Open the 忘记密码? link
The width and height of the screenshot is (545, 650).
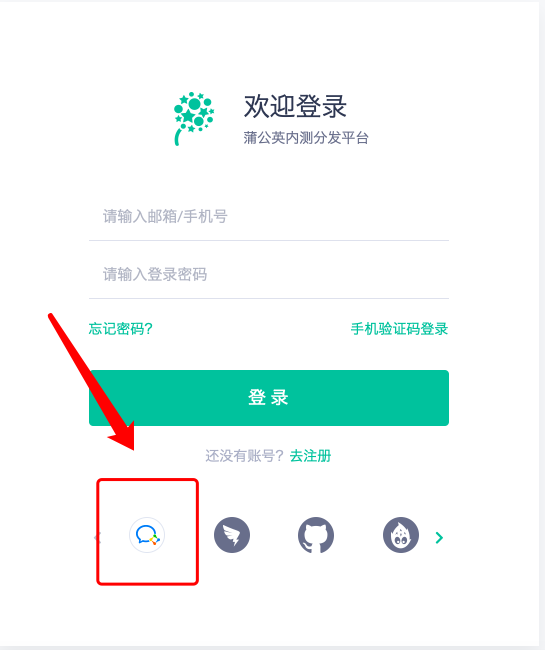click(121, 329)
